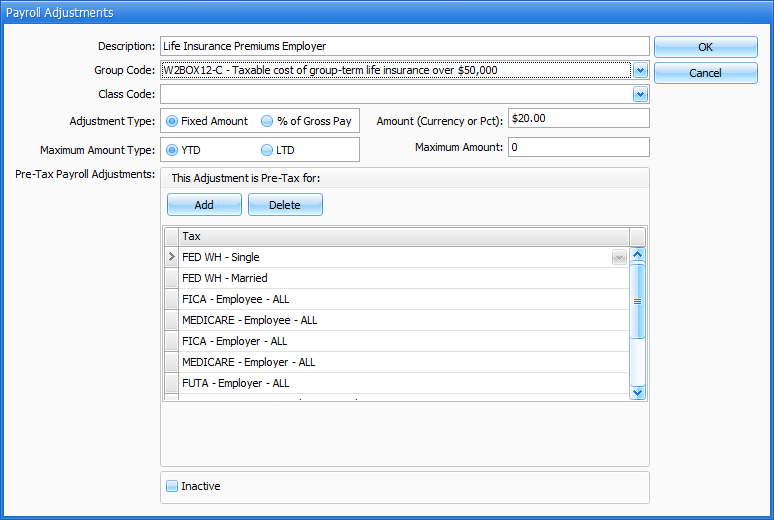Viewport: 774px width, 520px height.
Task: Open the Class Code dropdown arrow
Action: [640, 94]
